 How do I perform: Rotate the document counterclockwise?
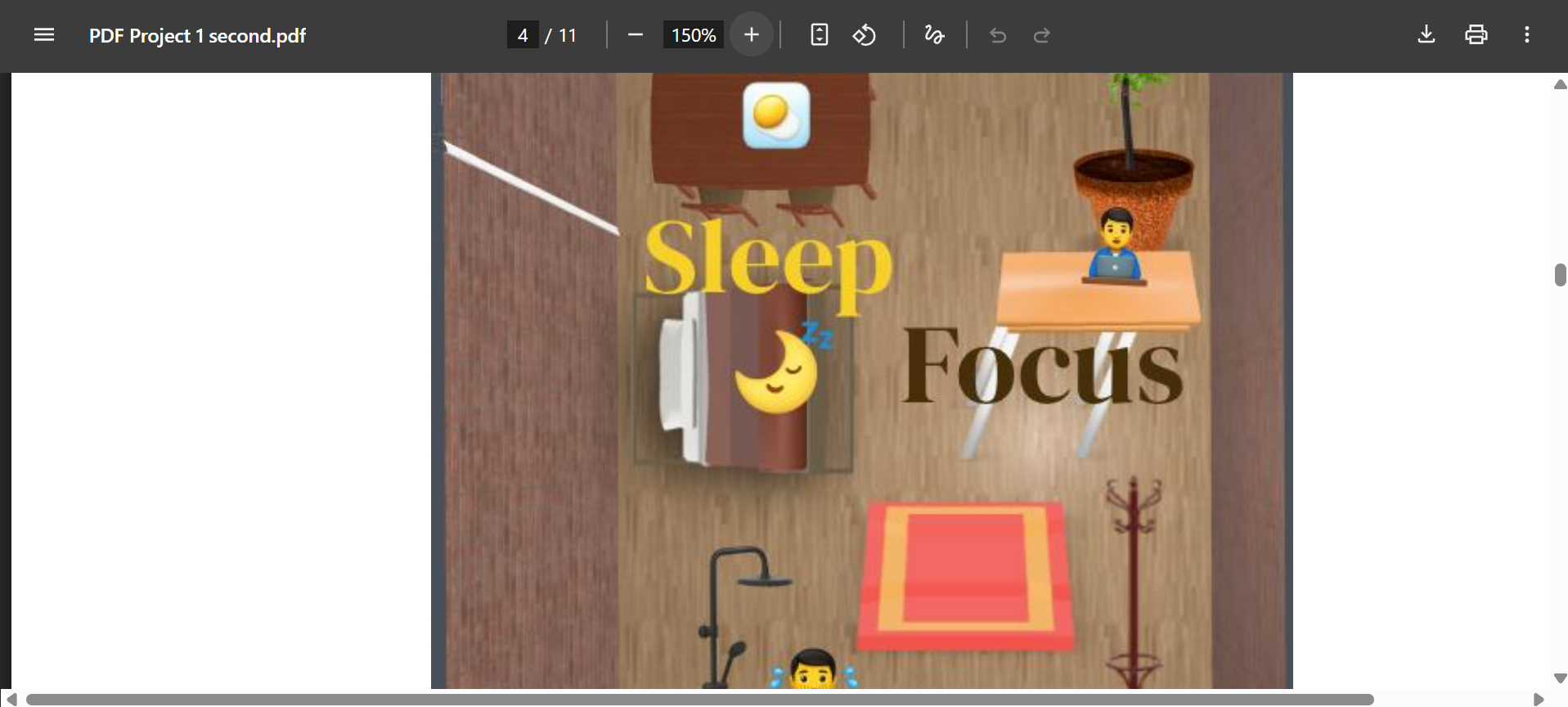tap(865, 35)
